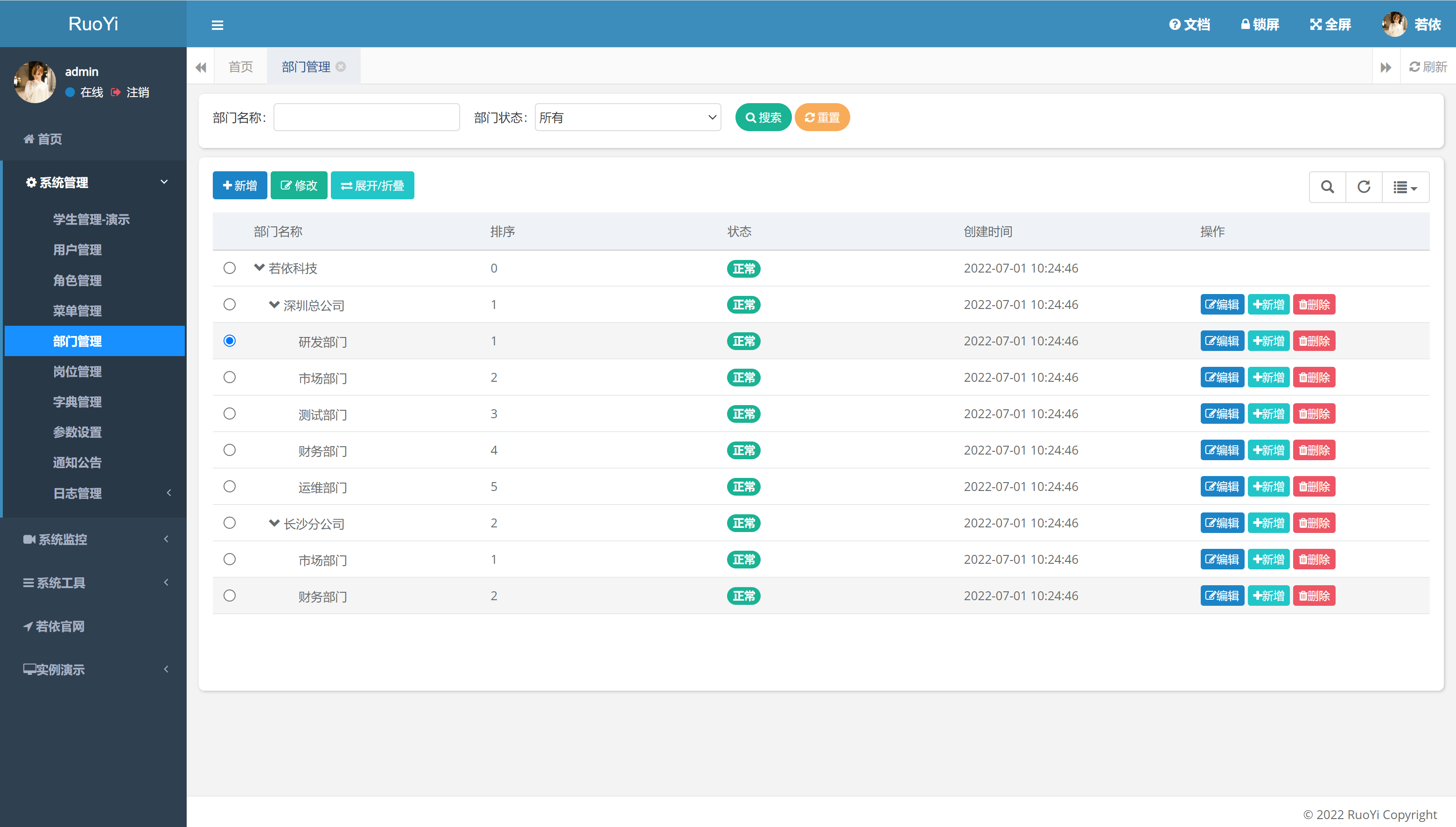Open the 文档 help documentation

click(1190, 24)
